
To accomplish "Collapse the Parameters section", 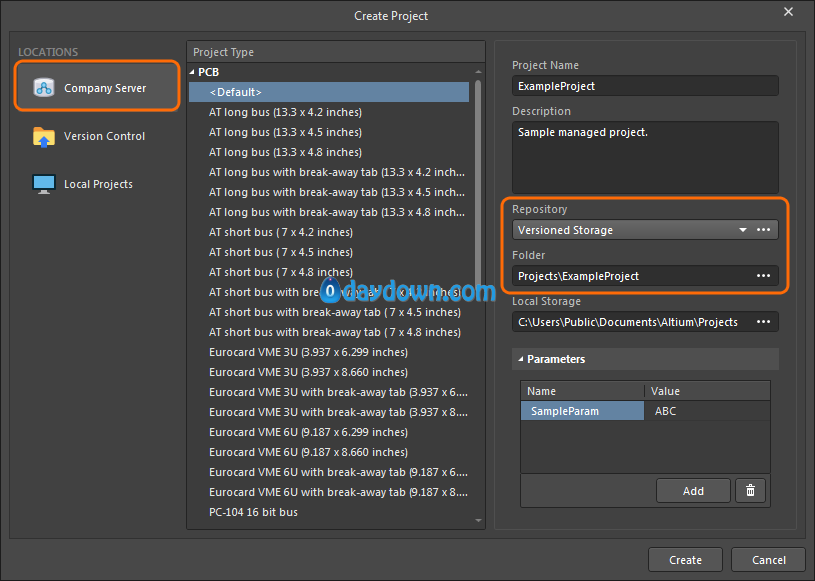I will [520, 359].
